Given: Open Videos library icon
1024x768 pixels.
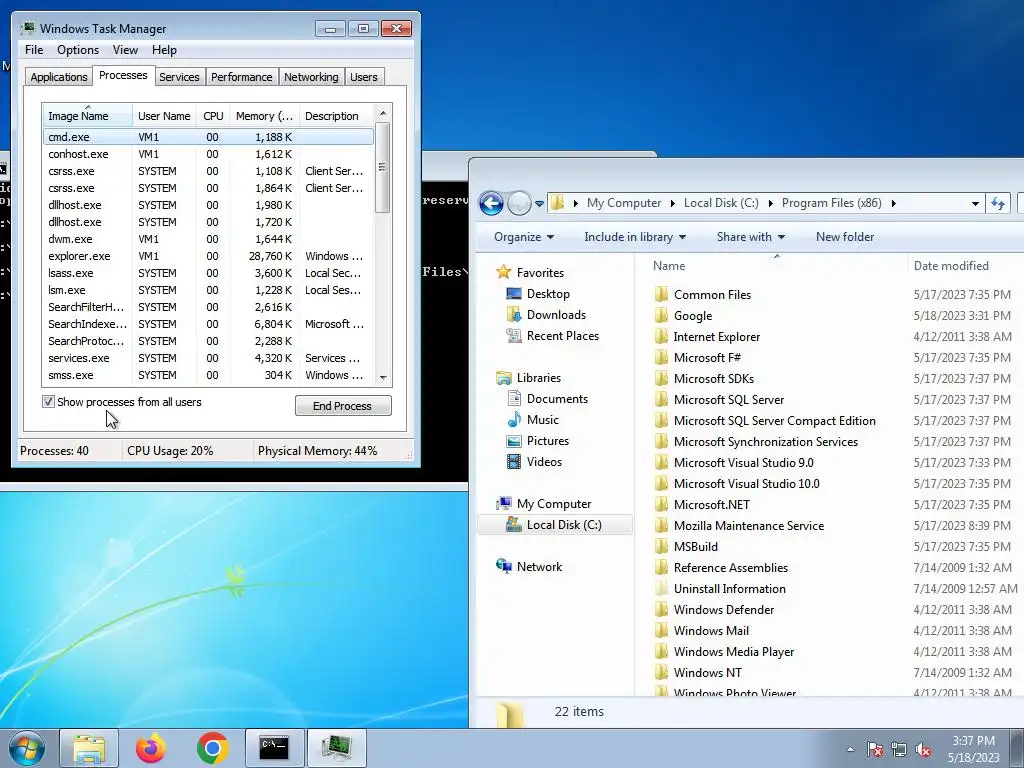Looking at the screenshot, I should [x=514, y=462].
